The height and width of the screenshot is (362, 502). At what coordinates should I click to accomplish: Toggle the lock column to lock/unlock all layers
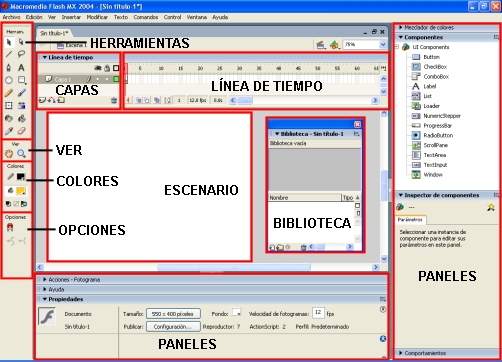pos(107,68)
